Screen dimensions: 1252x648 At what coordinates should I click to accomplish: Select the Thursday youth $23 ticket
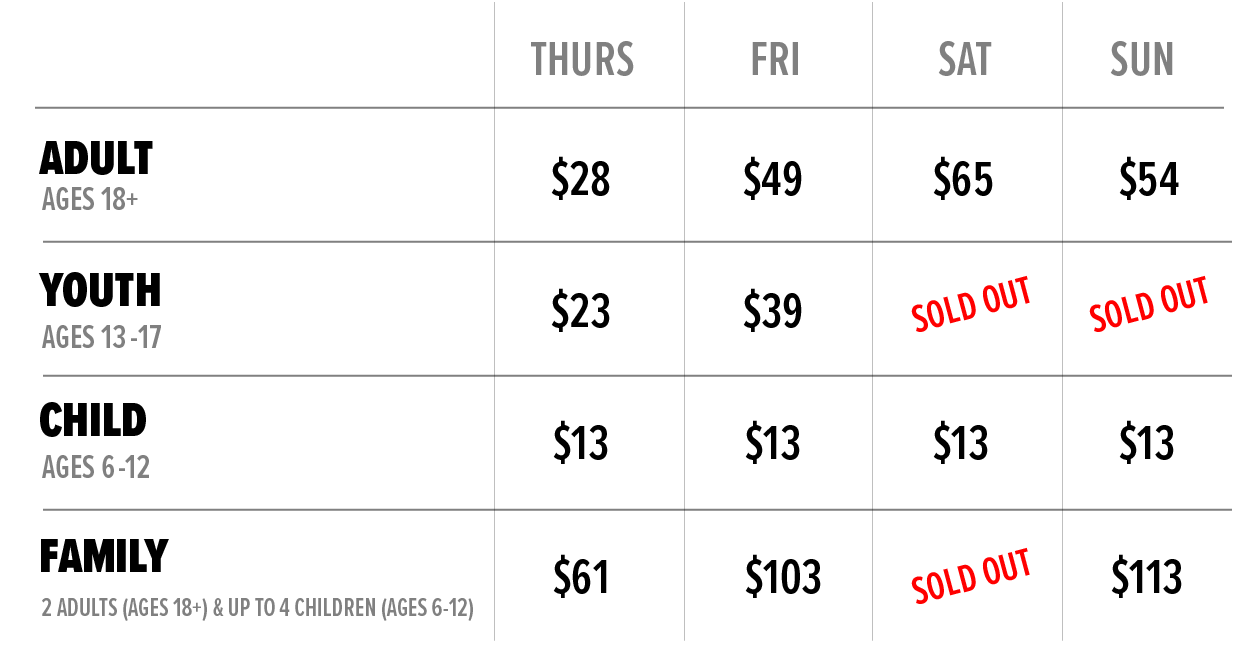pos(581,311)
